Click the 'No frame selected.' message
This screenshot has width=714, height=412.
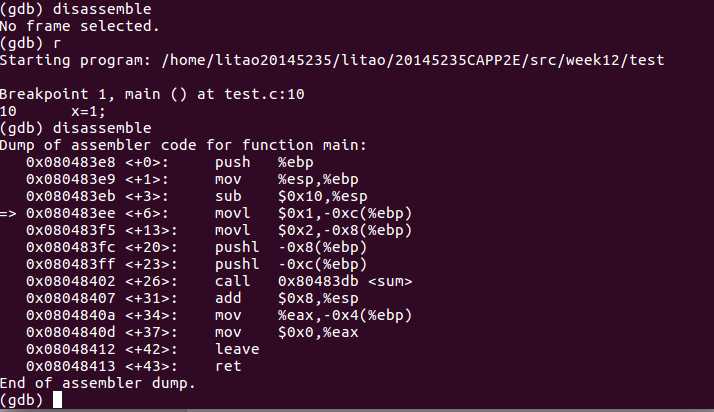[80, 25]
